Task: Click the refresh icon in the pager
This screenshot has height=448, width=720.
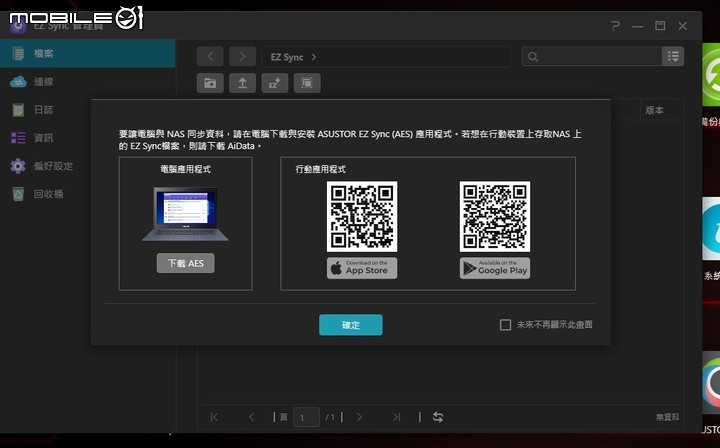Action: tap(438, 417)
